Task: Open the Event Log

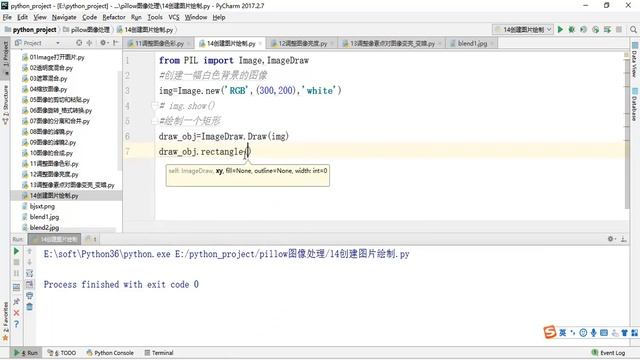Action: coord(608,353)
